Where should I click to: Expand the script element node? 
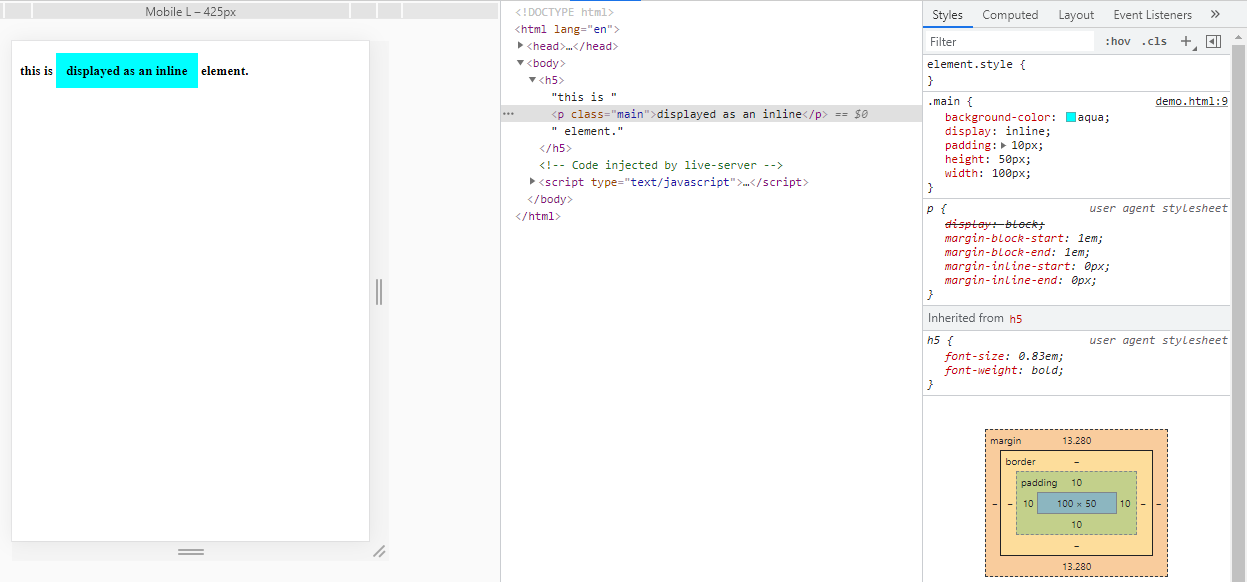pos(533,182)
